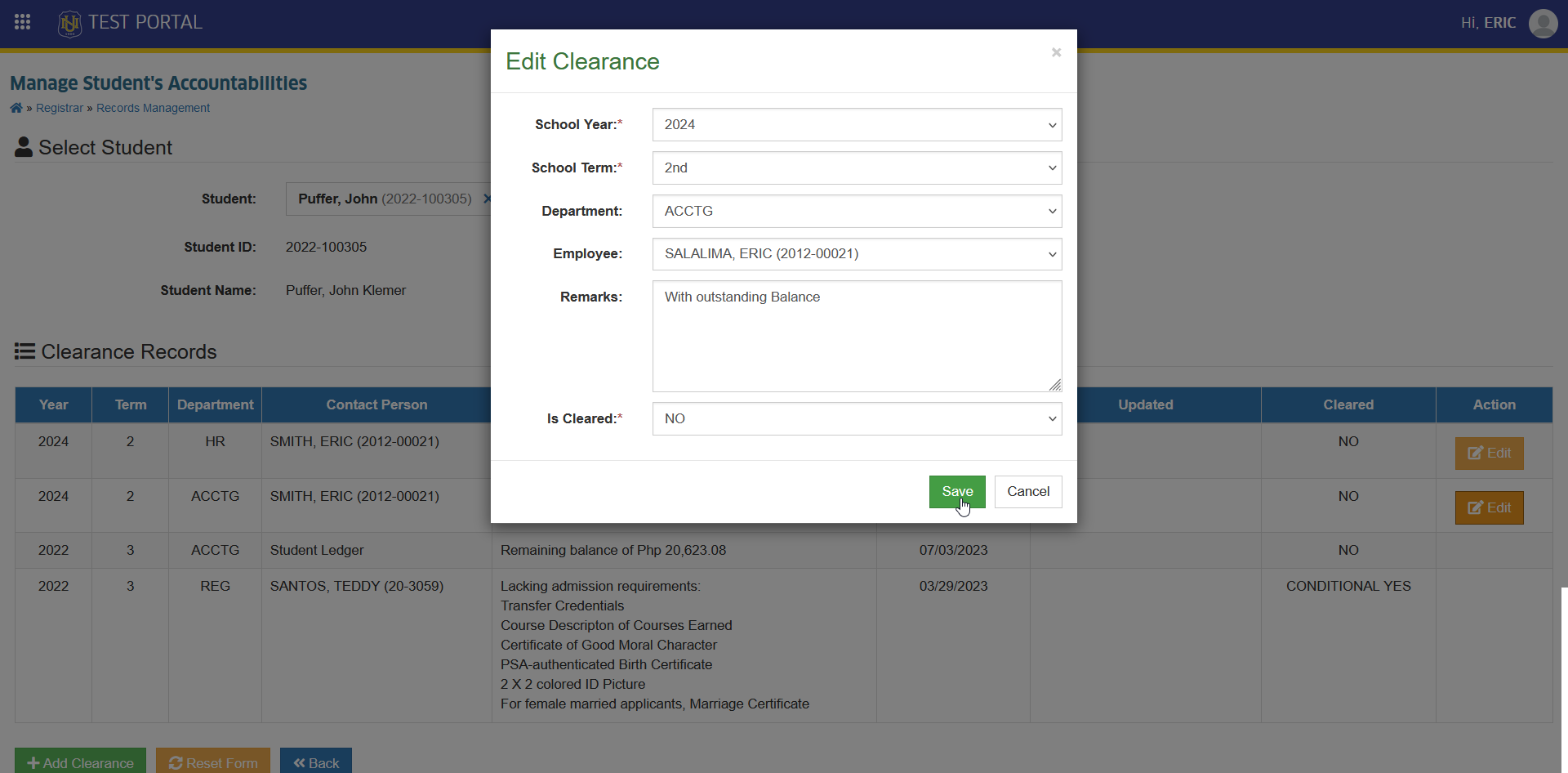This screenshot has height=773, width=1568.
Task: Open the Records Management breadcrumb link
Action: tap(153, 108)
